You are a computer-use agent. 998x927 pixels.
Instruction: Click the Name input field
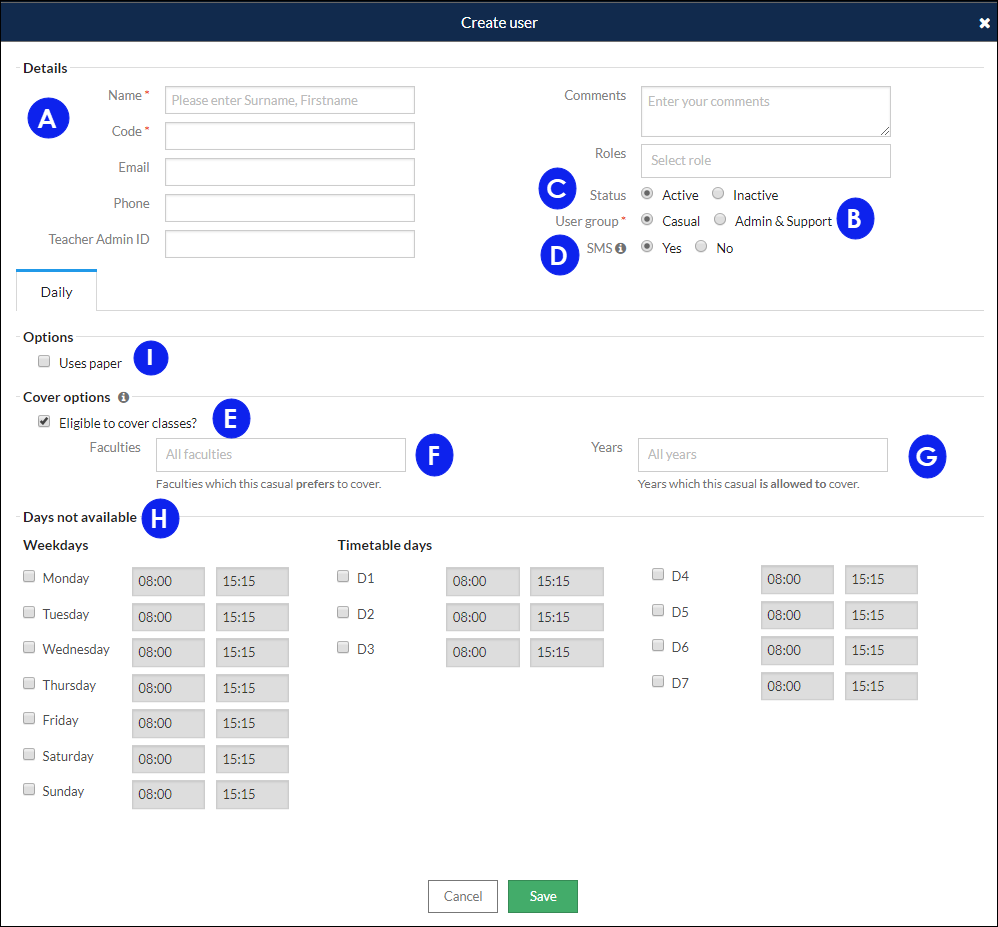click(290, 100)
